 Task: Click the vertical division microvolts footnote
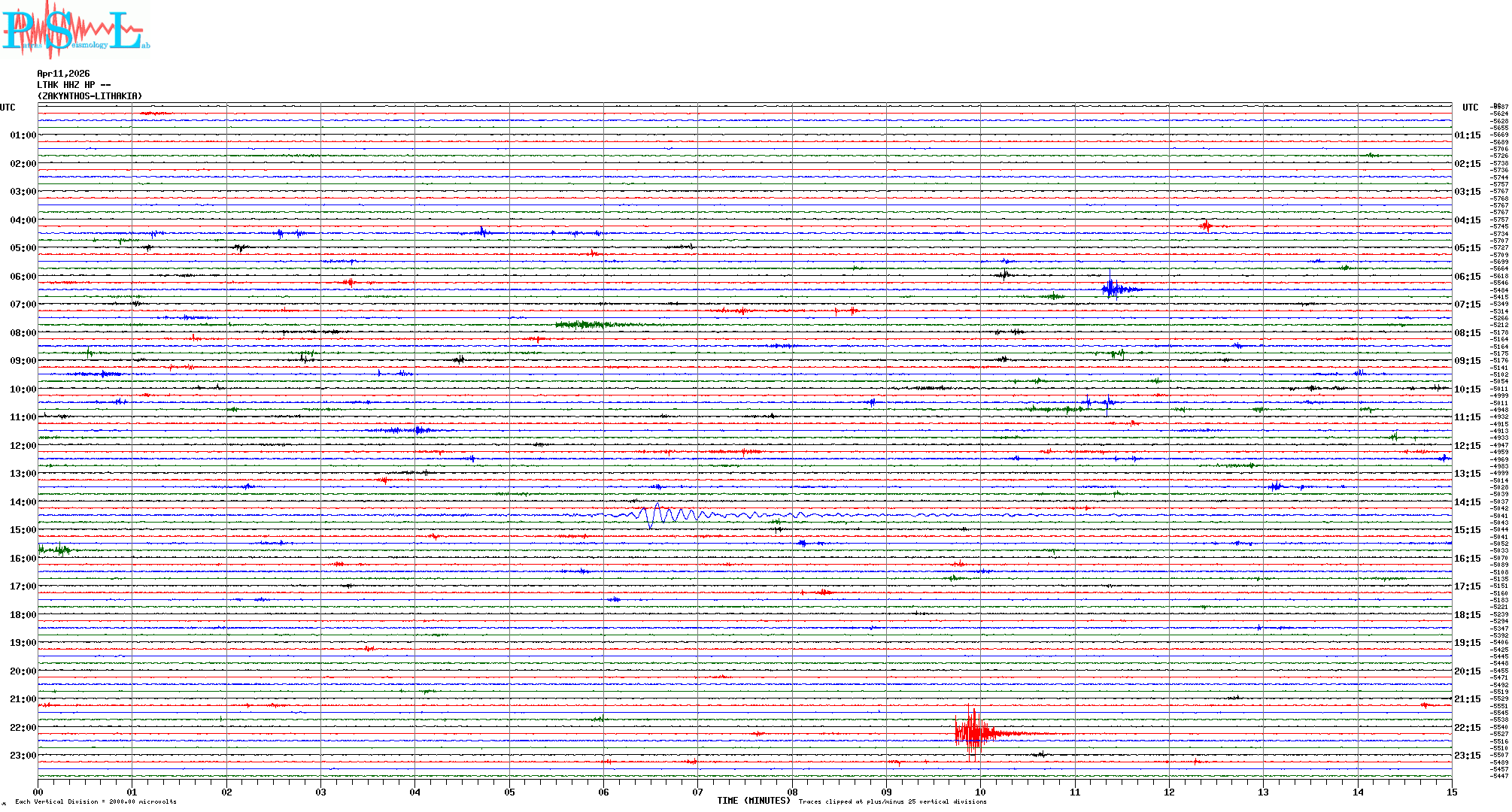coord(96,801)
